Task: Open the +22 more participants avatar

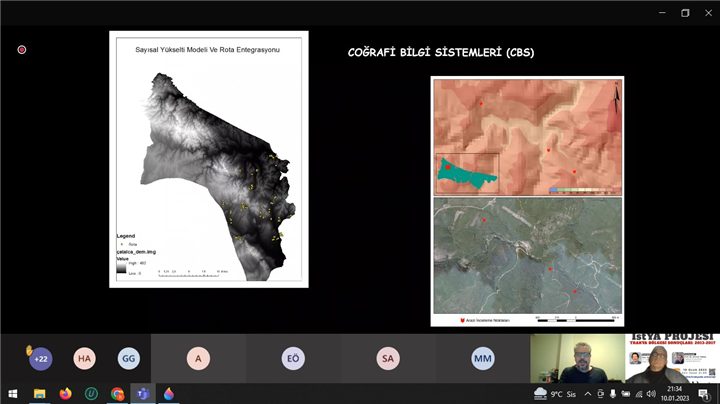Action: 41,359
